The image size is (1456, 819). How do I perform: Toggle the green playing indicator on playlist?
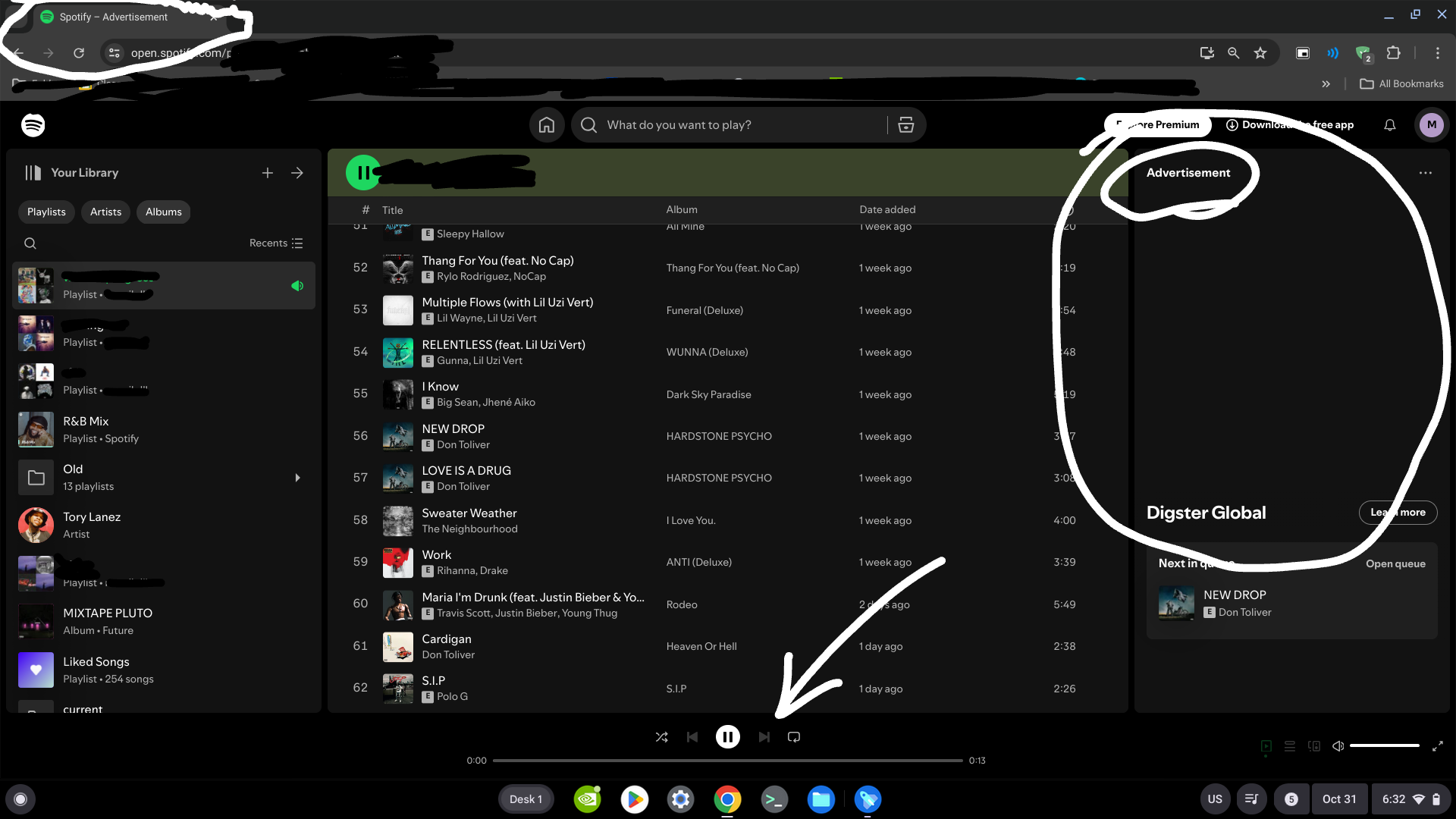coord(298,285)
